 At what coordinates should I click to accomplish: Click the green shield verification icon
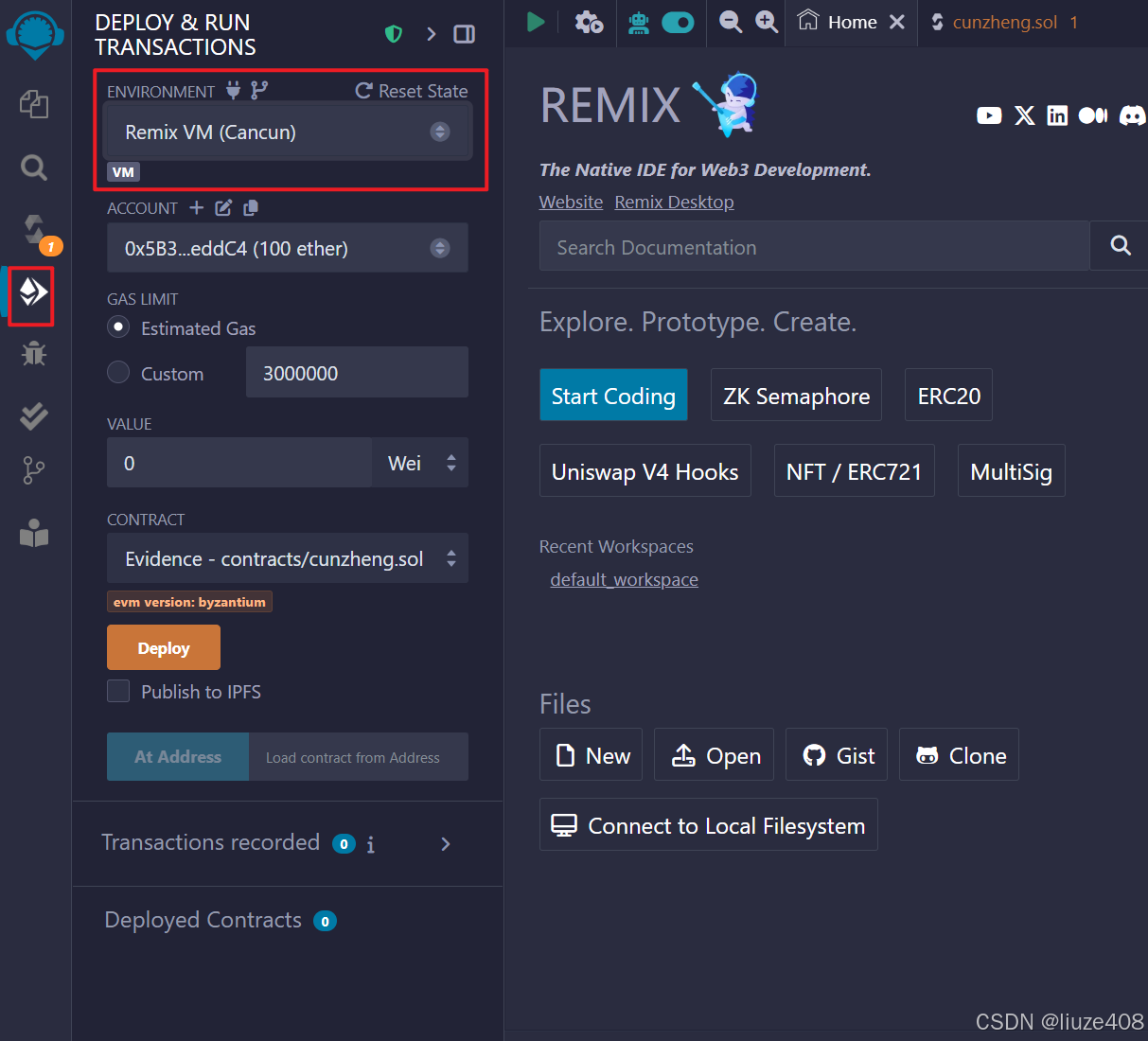pyautogui.click(x=394, y=34)
